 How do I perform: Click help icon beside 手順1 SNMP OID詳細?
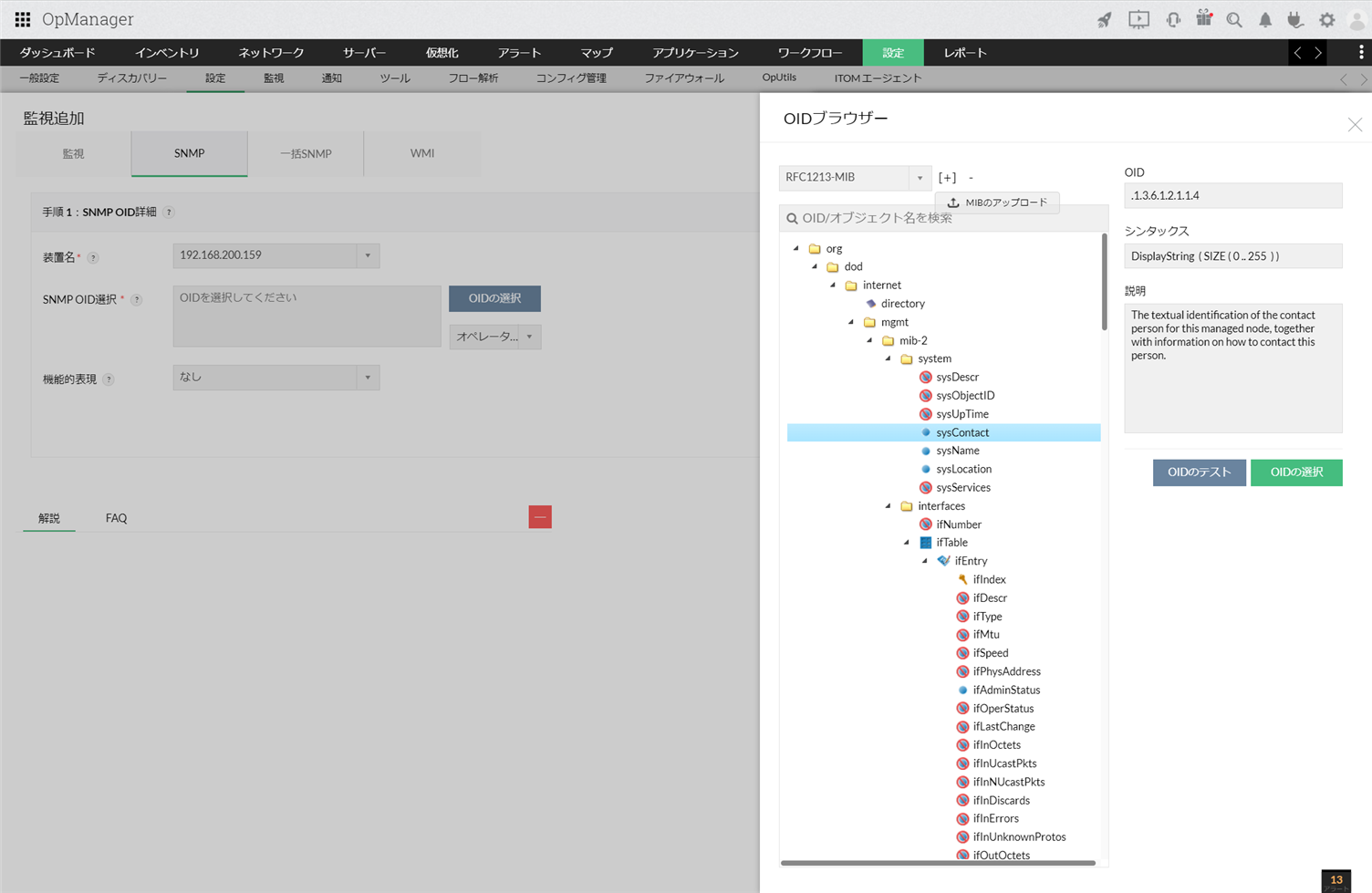[x=169, y=213]
